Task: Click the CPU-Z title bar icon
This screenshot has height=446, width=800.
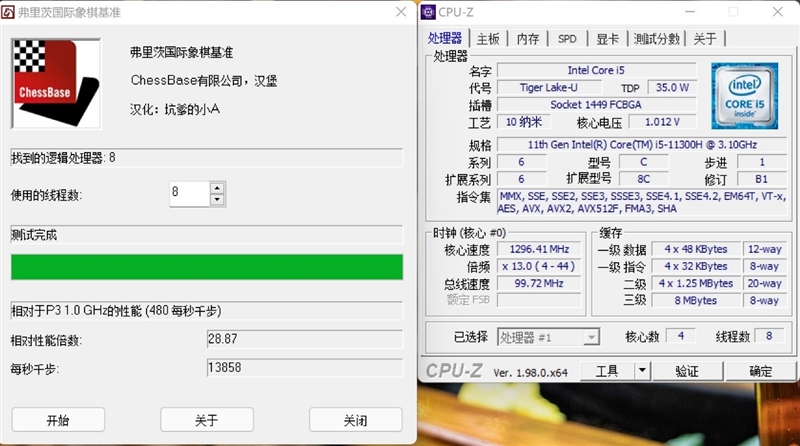Action: point(428,12)
